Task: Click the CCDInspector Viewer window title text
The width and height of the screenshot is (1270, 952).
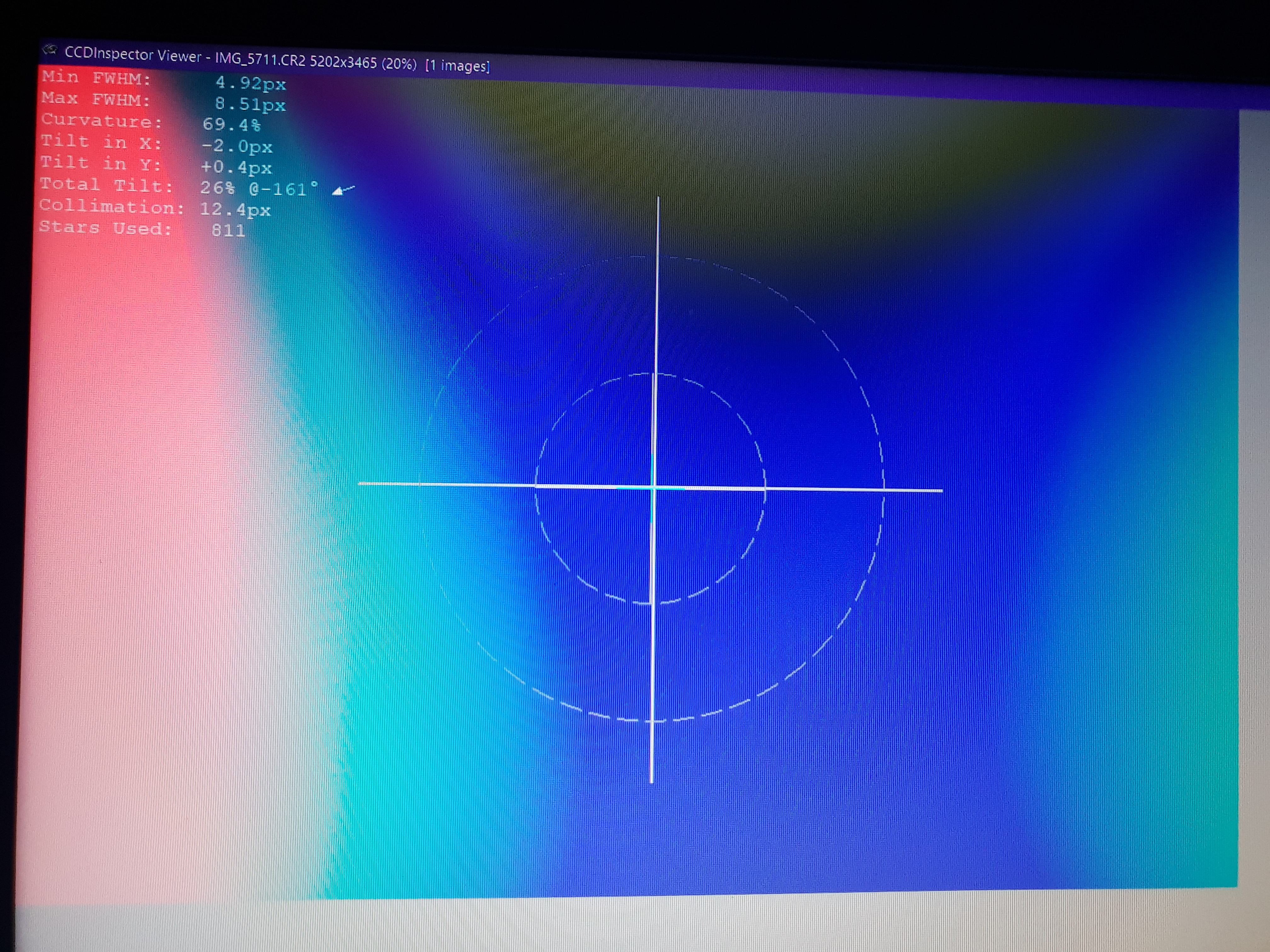Action: 133,54
